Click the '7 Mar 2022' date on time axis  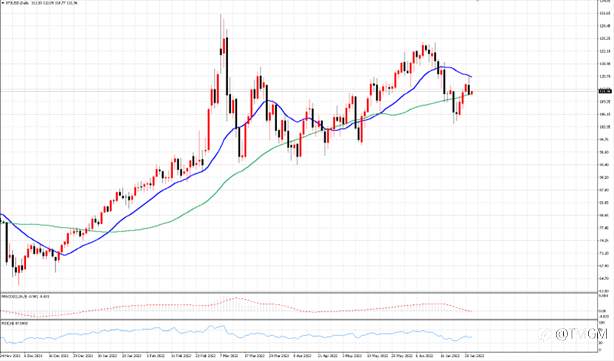point(229,356)
